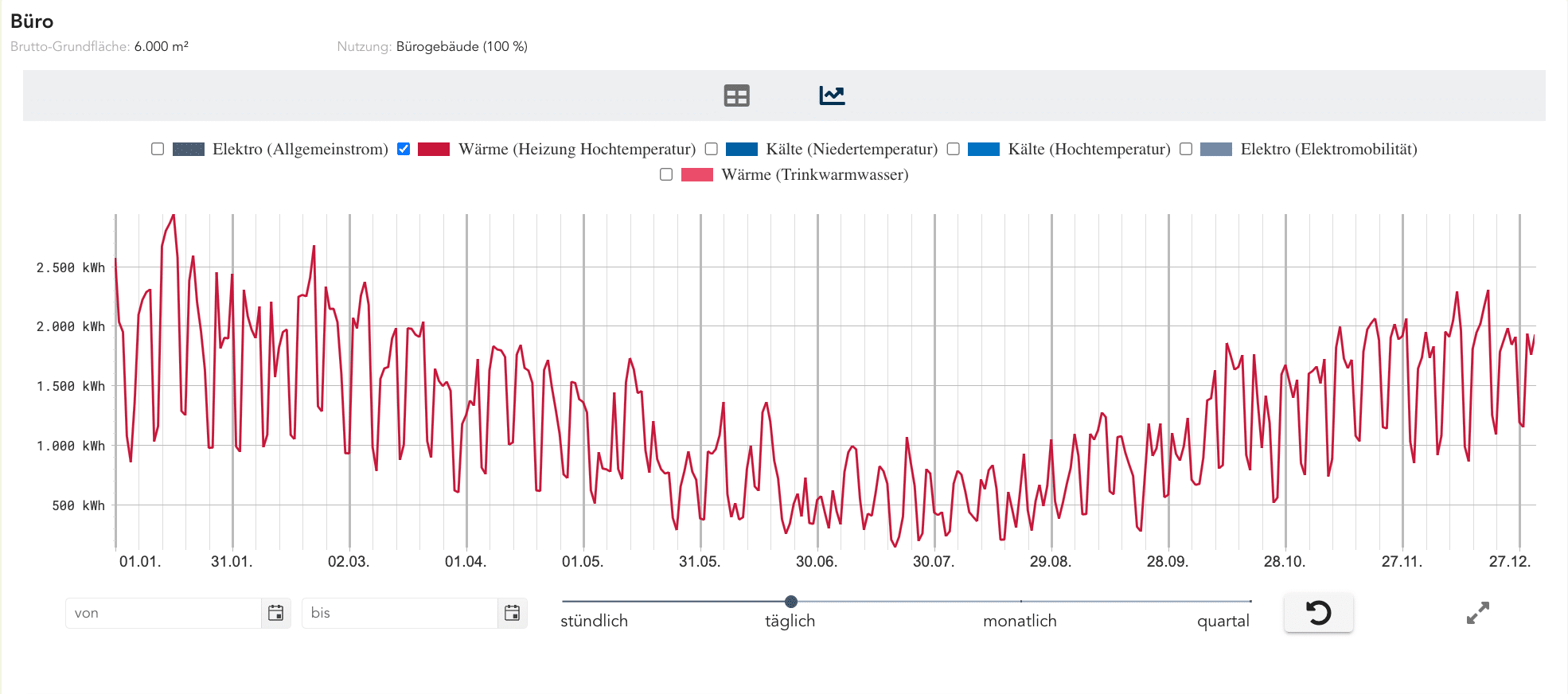Choose the quartal resolution label

point(1223,621)
